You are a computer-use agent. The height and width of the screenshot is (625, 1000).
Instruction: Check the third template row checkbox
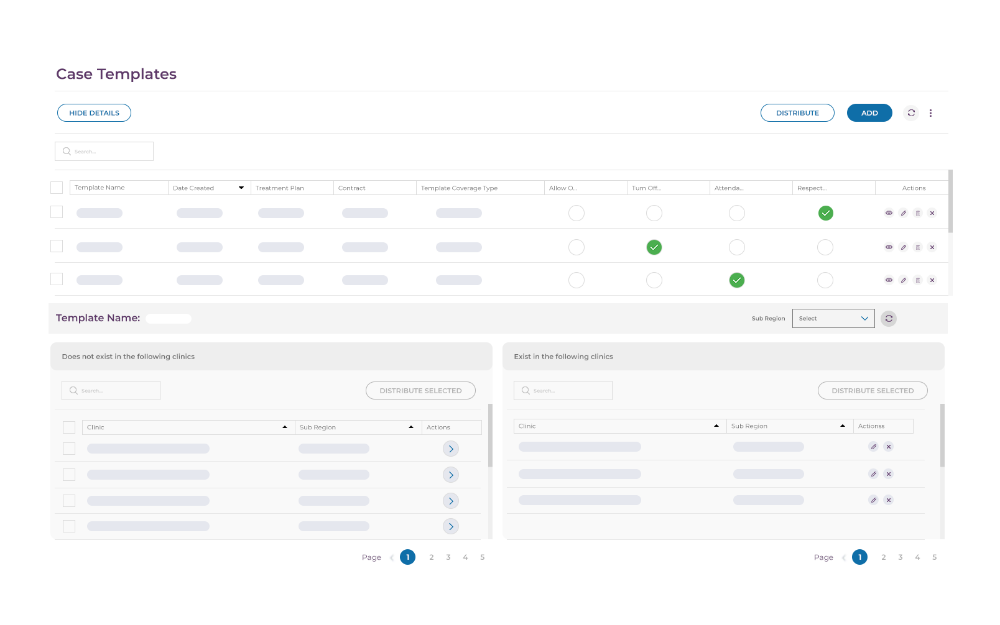(57, 279)
